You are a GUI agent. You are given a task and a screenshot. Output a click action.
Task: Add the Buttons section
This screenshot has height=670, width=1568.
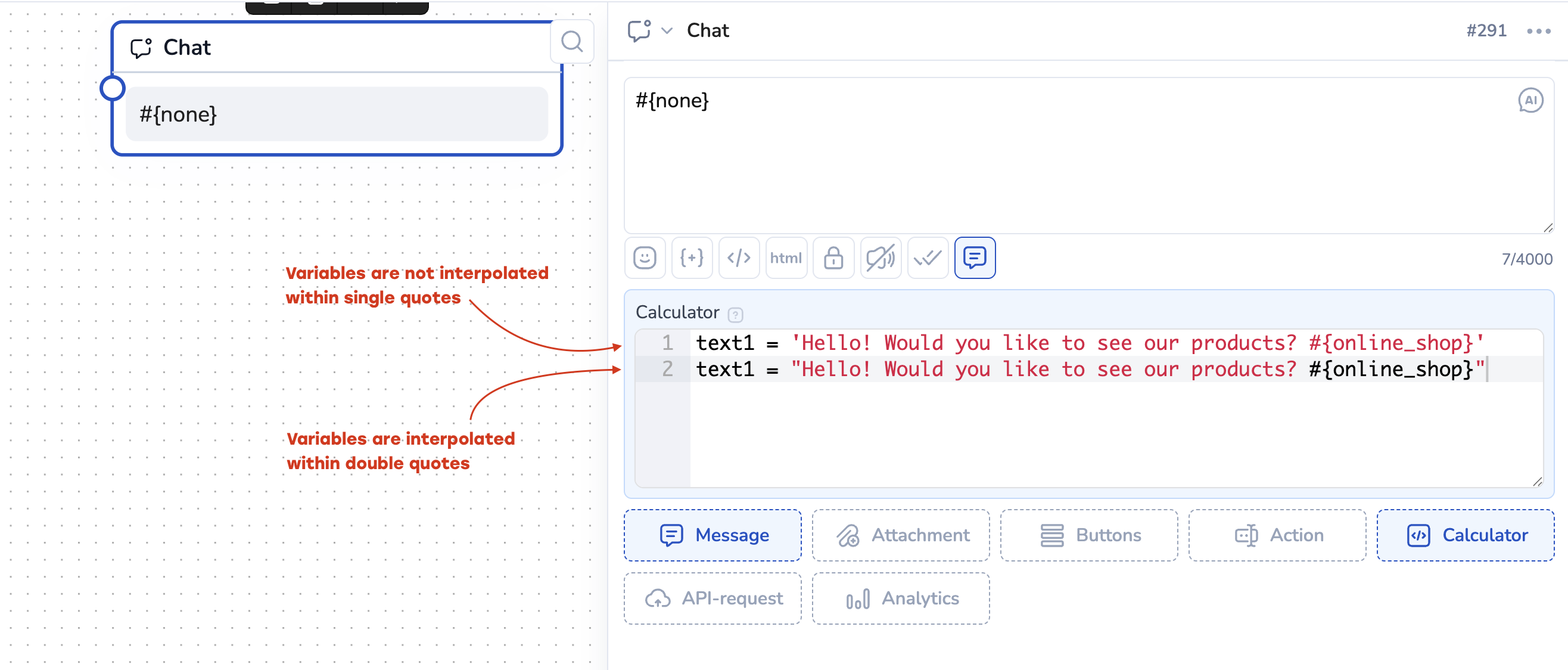1088,535
